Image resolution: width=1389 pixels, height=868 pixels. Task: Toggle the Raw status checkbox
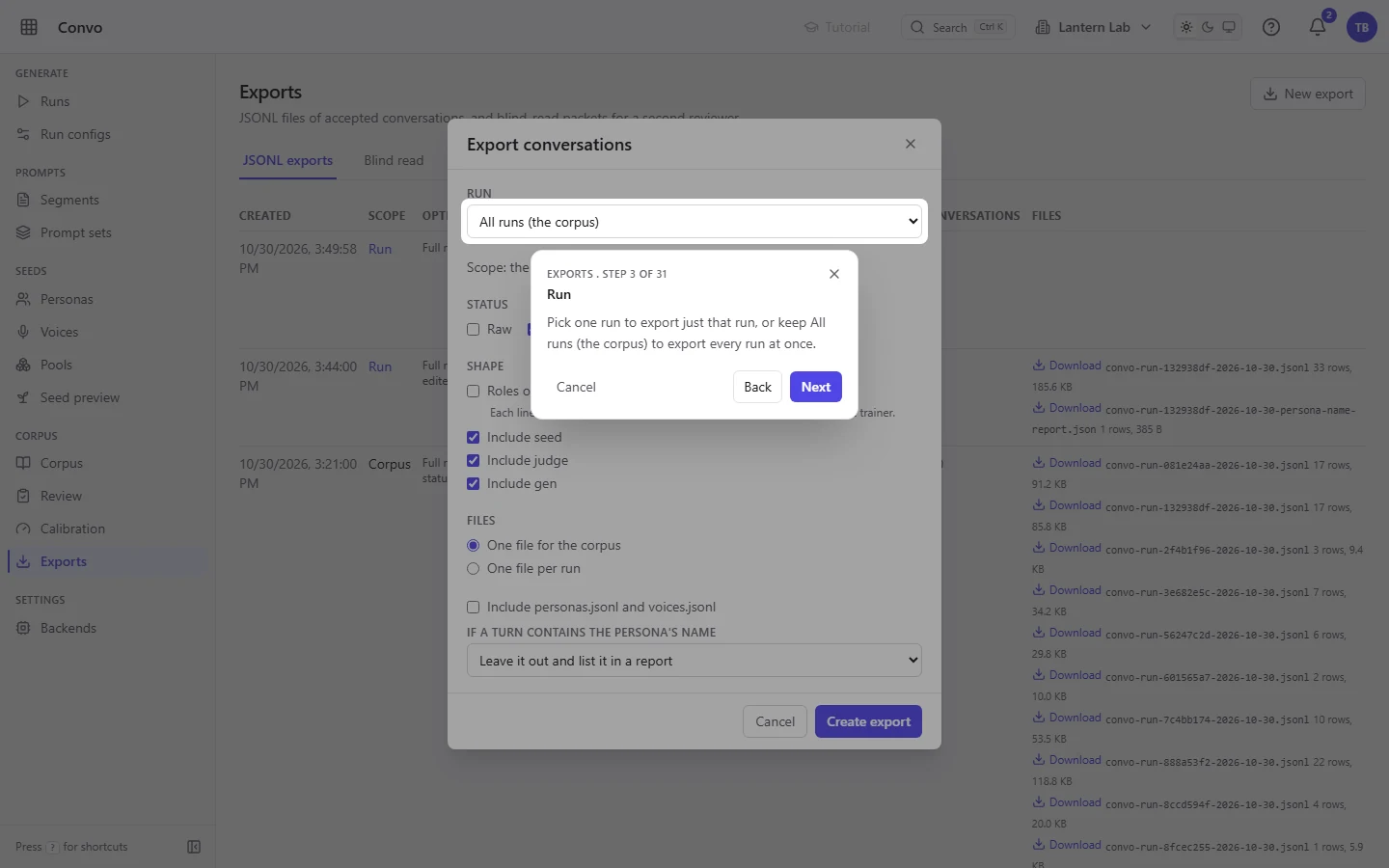[x=474, y=330]
